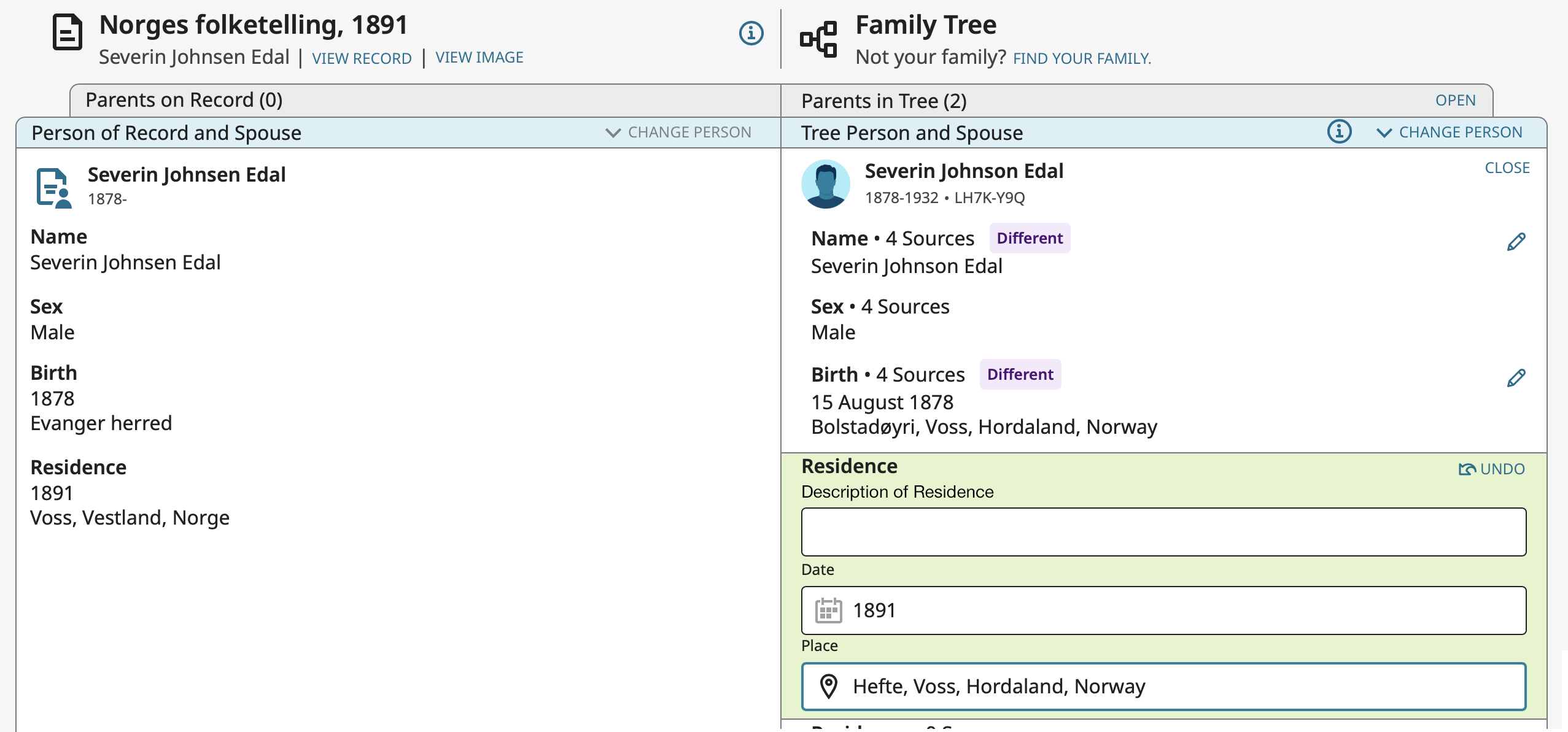Undo the Residence change
The width and height of the screenshot is (1568, 732).
[1492, 469]
